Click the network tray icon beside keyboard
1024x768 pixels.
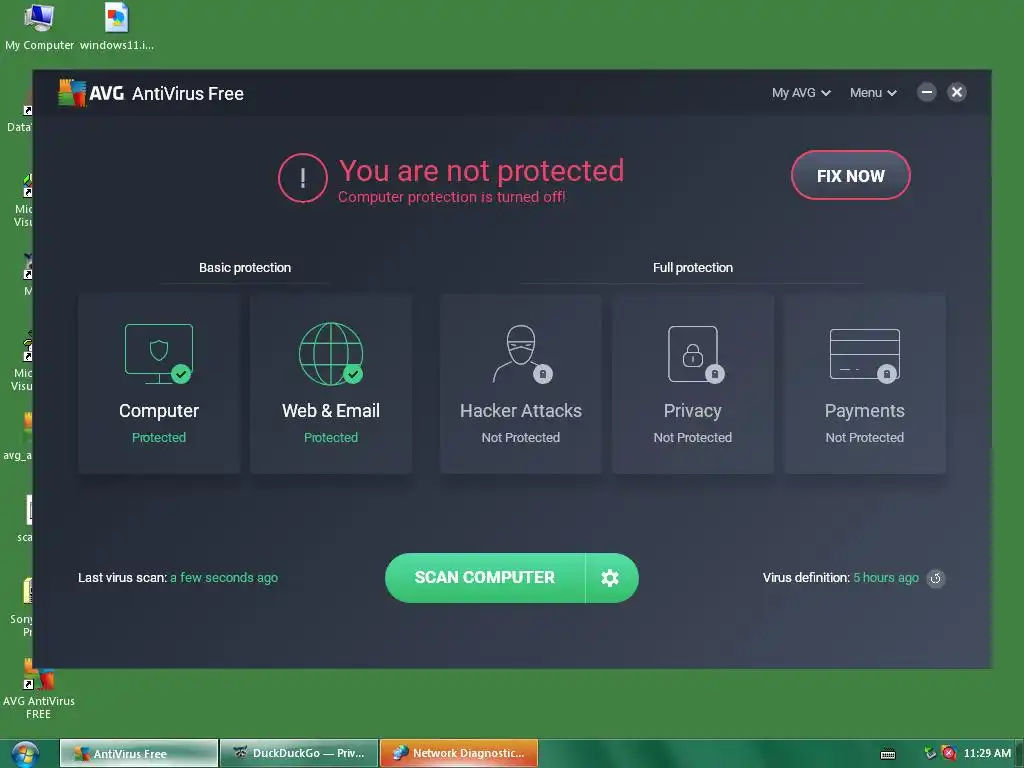931,754
